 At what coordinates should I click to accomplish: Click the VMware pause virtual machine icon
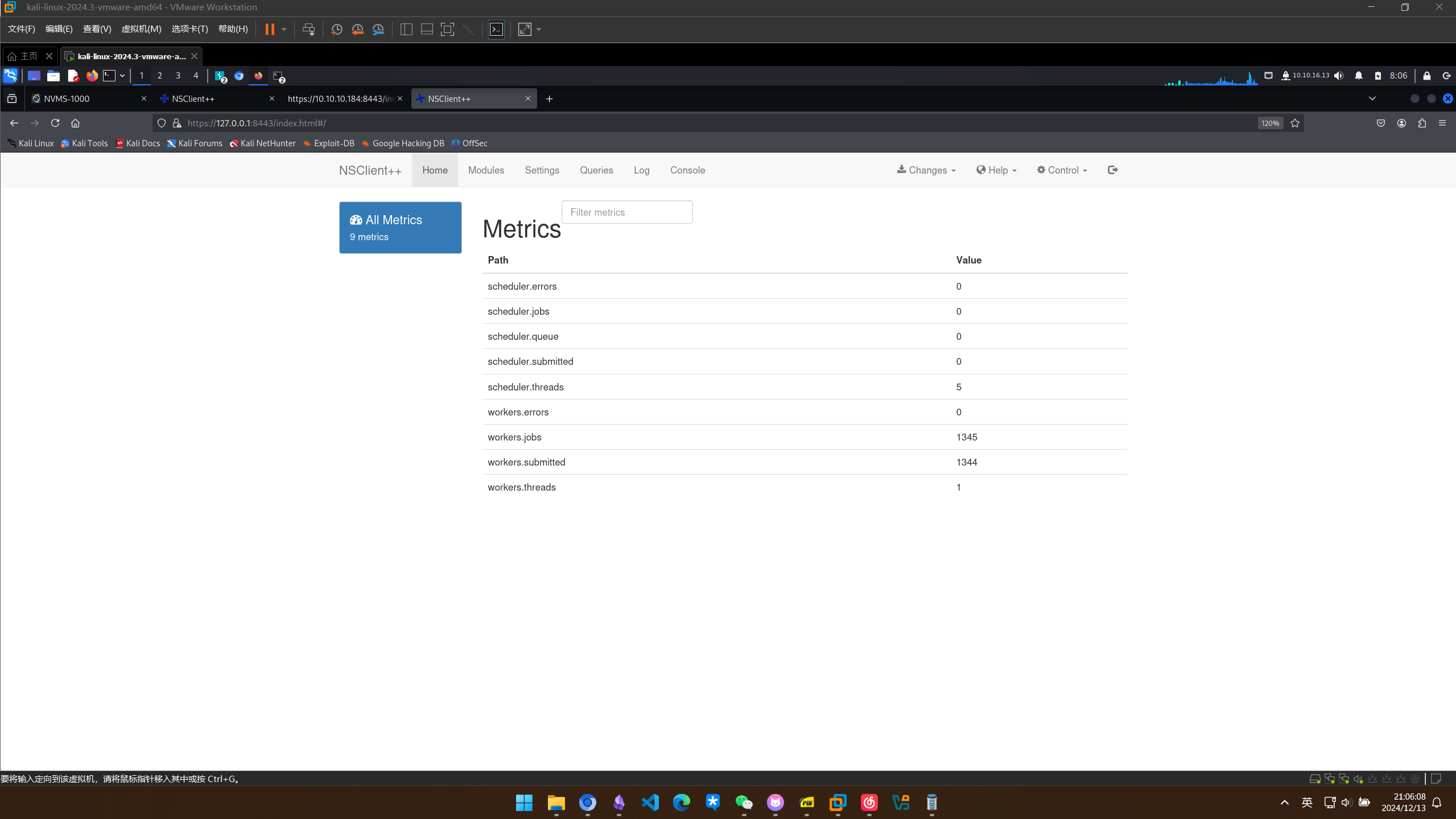click(x=270, y=30)
